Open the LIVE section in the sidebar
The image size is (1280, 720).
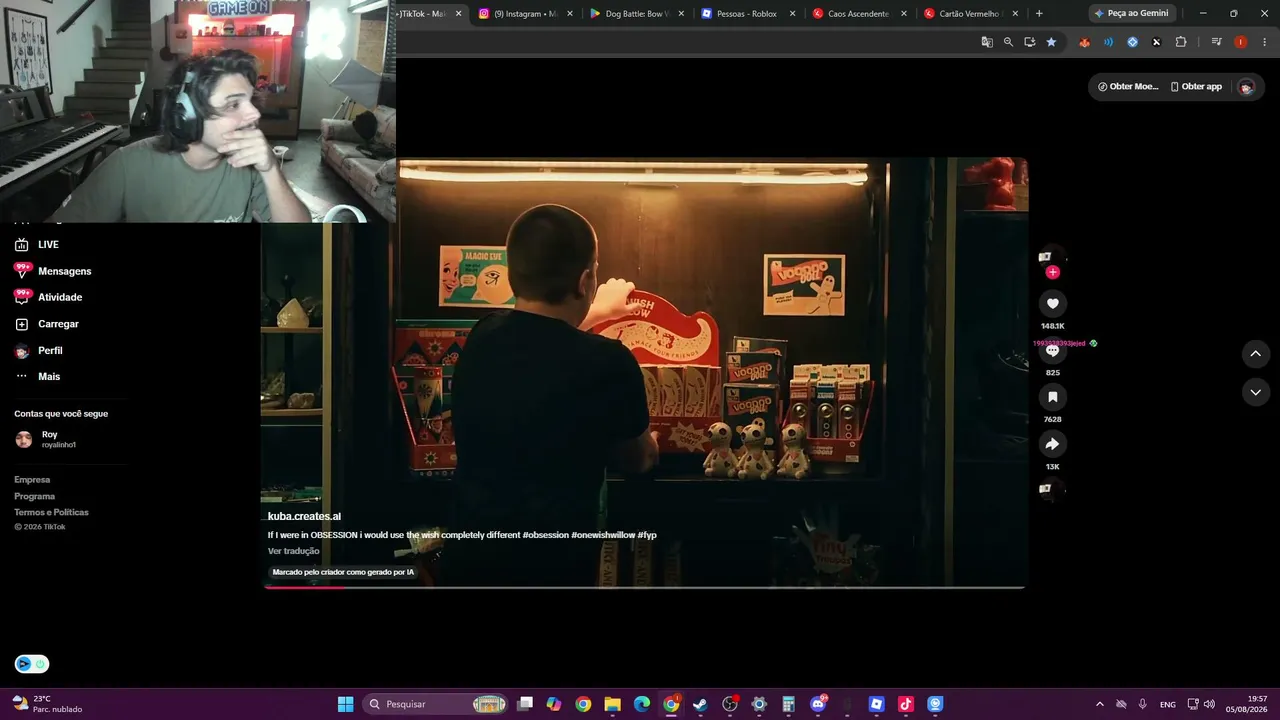click(x=37, y=245)
